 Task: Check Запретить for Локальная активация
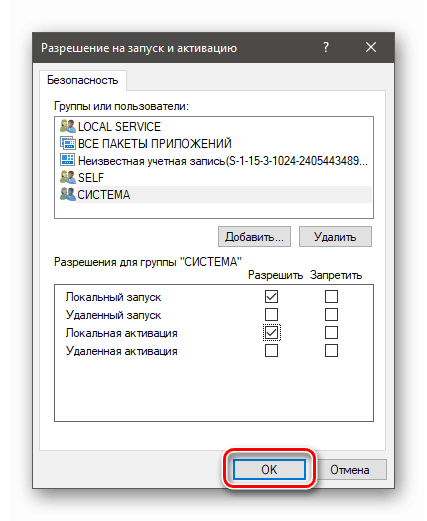point(331,332)
